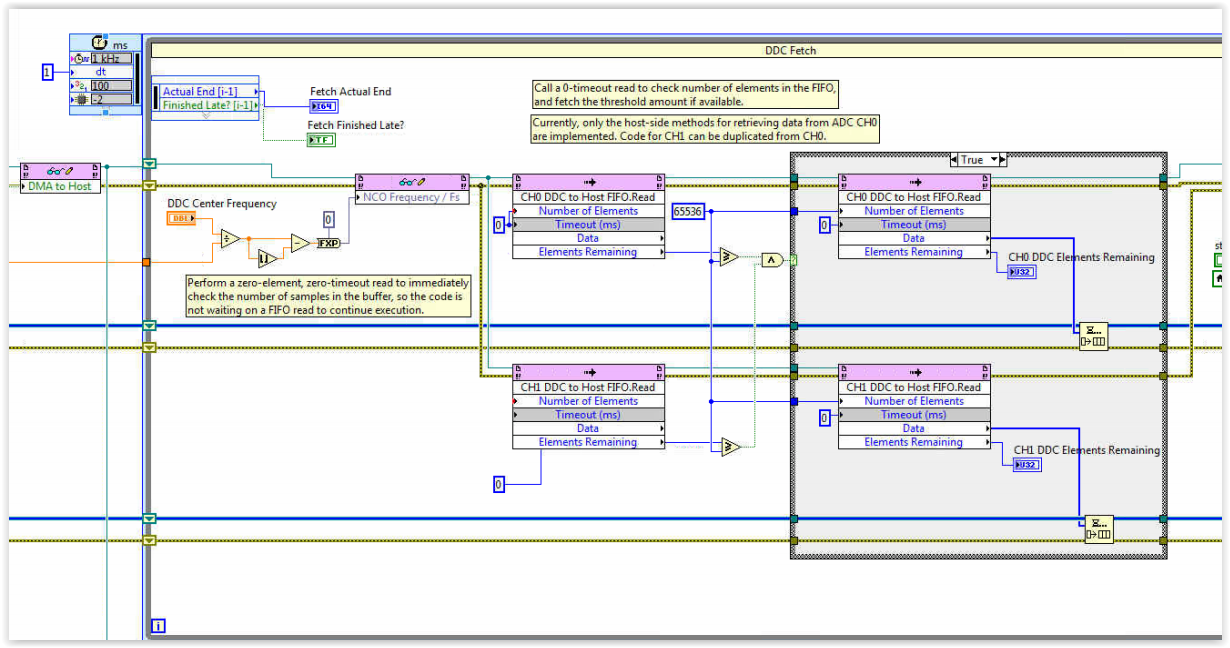Click Number of Elements of CH1 inside case
1230x648 pixels.
coord(914,401)
